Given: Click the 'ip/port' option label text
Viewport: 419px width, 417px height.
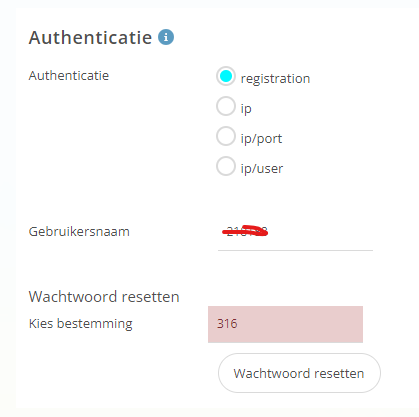Looking at the screenshot, I should 261,139.
